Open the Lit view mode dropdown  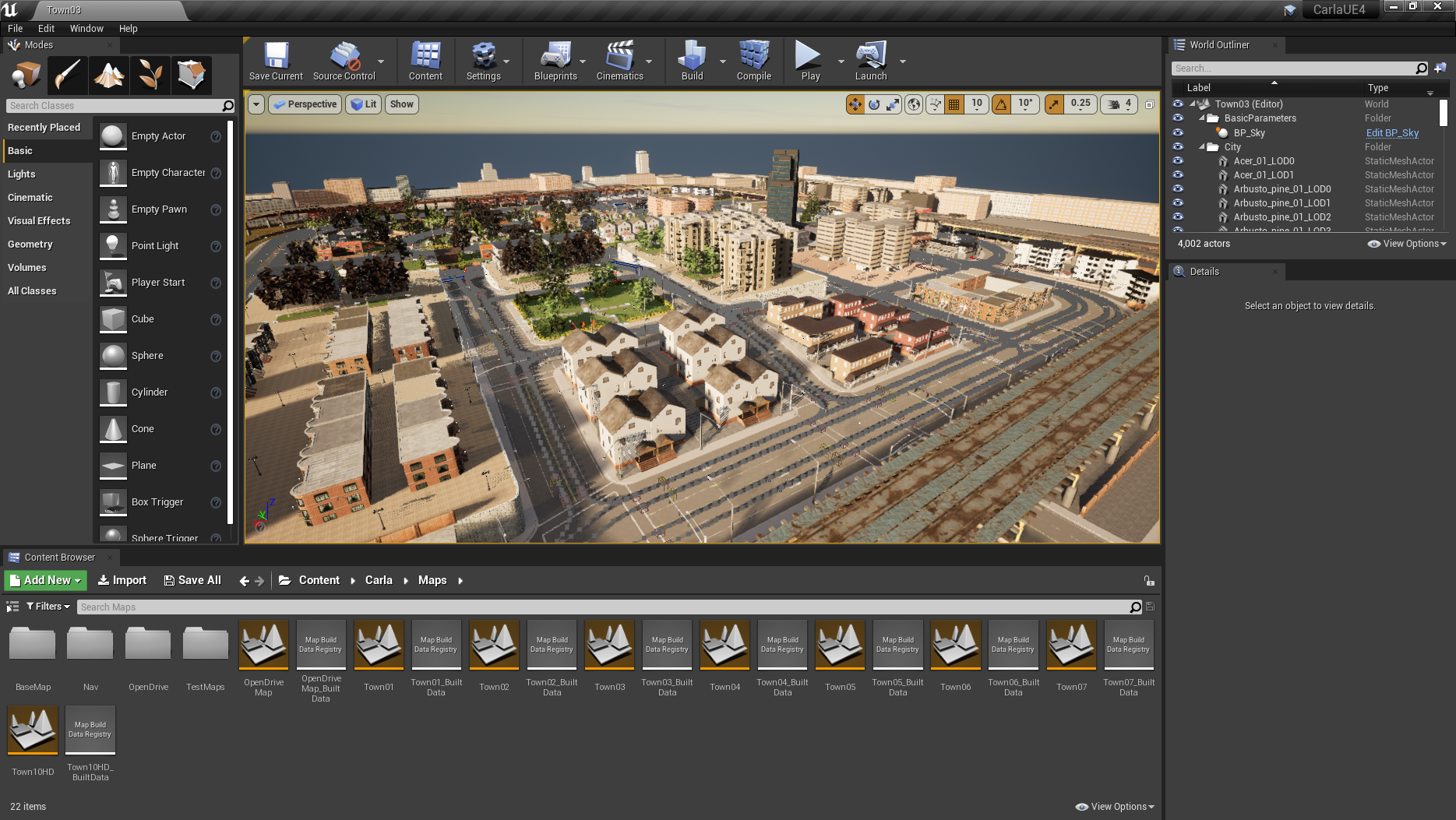(363, 104)
